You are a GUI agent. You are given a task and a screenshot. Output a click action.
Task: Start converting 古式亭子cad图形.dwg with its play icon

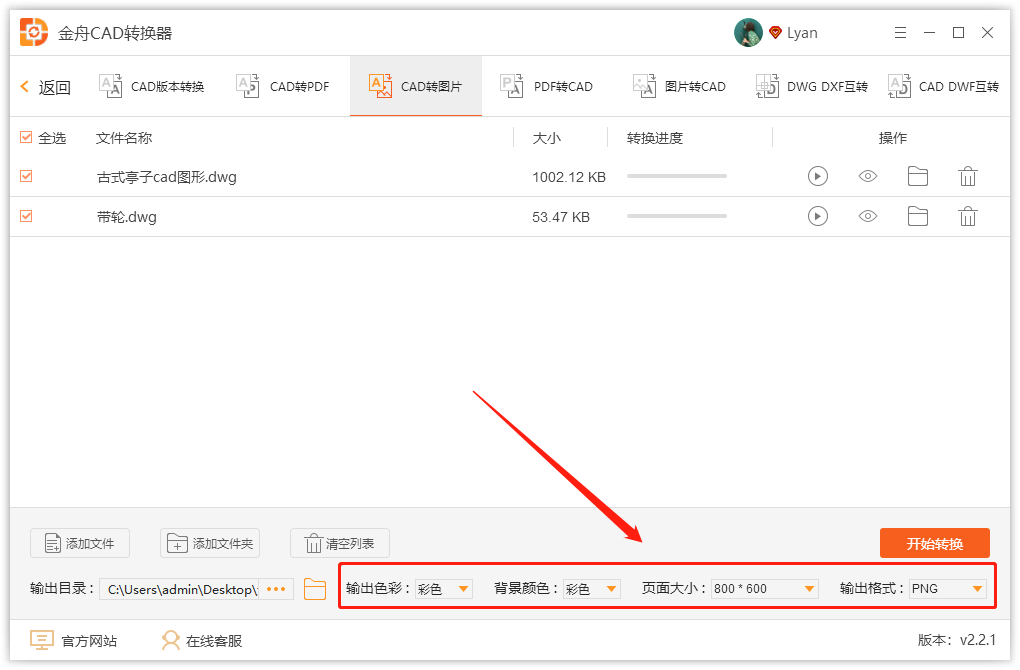click(818, 176)
